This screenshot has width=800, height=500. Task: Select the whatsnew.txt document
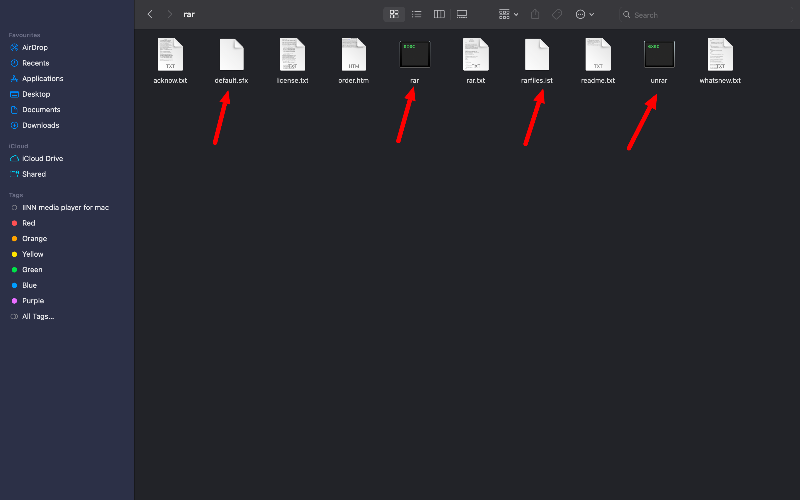[720, 55]
